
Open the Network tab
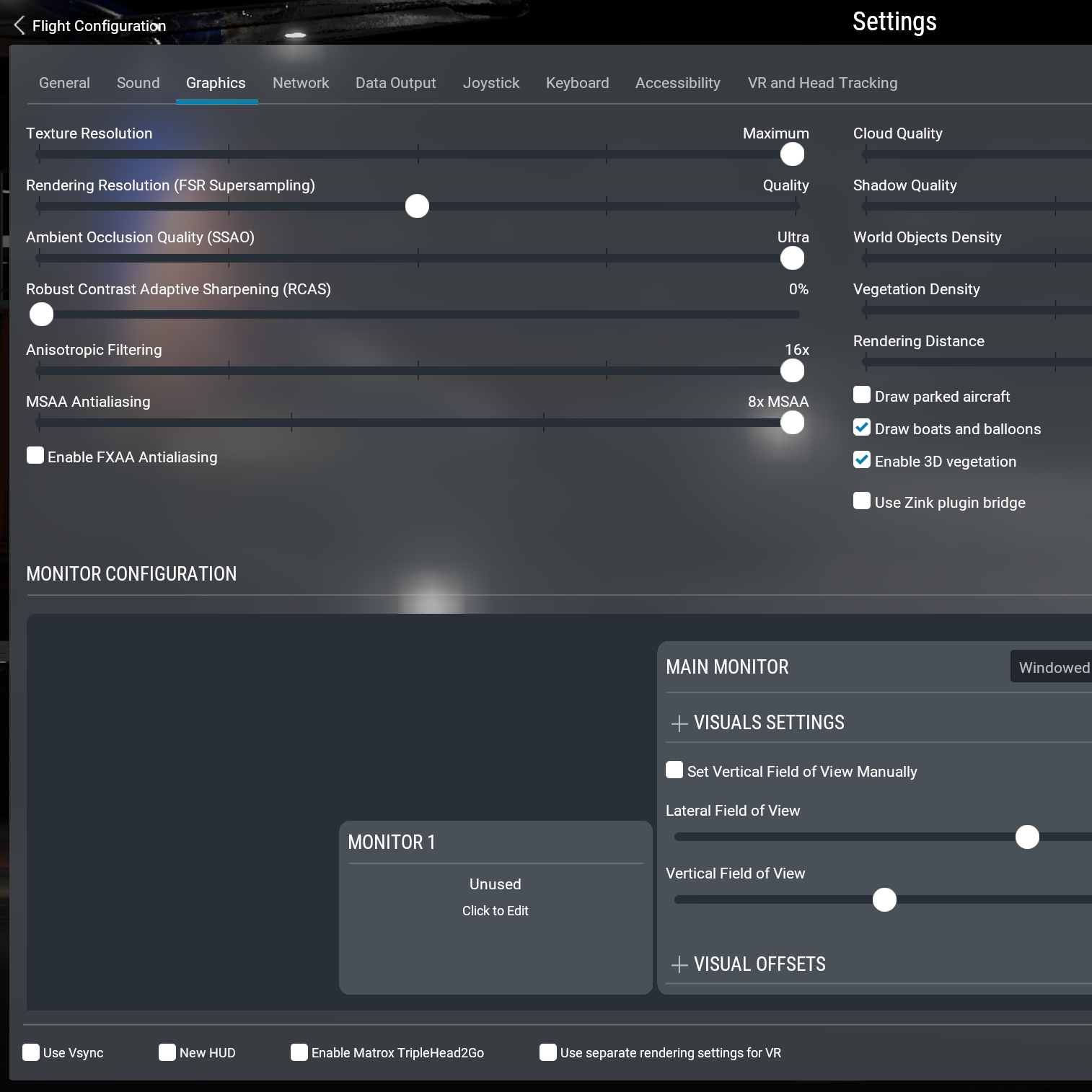coord(301,83)
